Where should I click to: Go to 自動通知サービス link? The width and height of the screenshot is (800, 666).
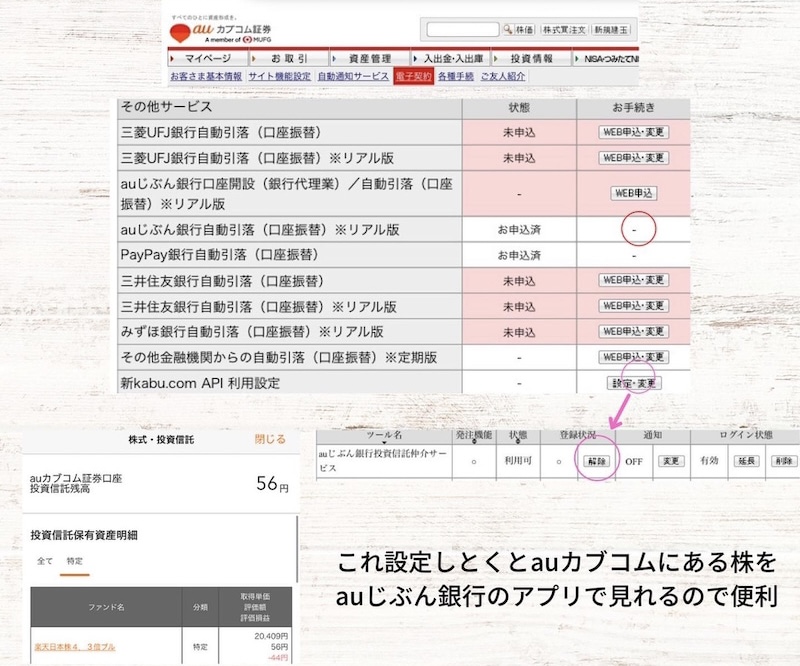click(353, 76)
